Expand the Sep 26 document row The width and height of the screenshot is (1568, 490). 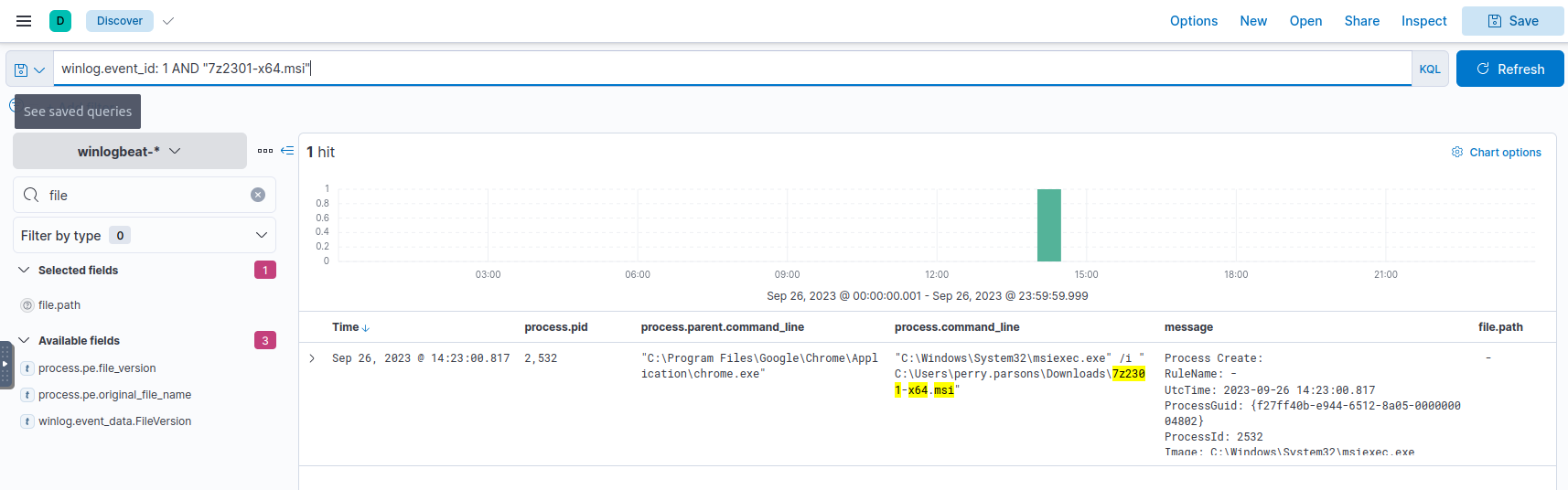pos(312,358)
